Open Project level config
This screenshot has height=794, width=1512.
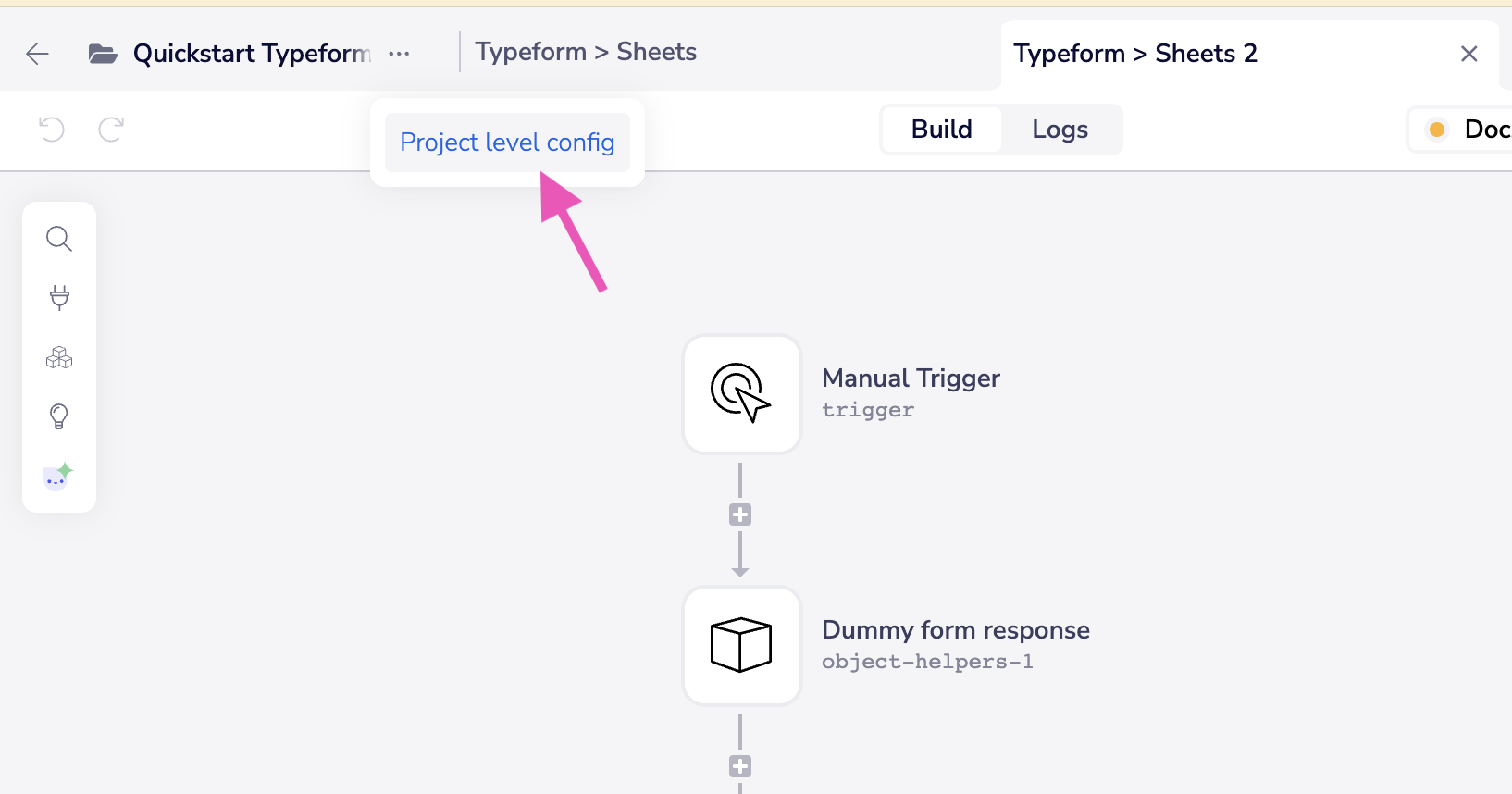(x=506, y=142)
